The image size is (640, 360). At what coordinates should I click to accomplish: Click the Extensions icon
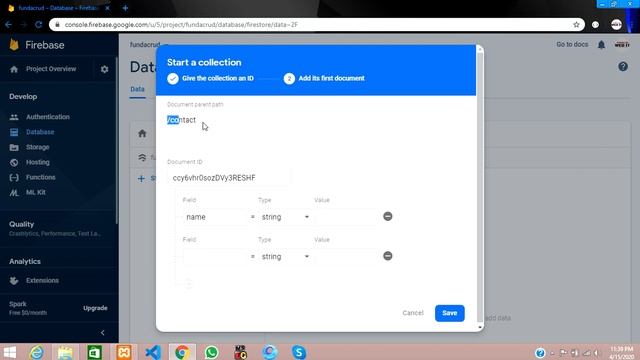click(x=14, y=281)
